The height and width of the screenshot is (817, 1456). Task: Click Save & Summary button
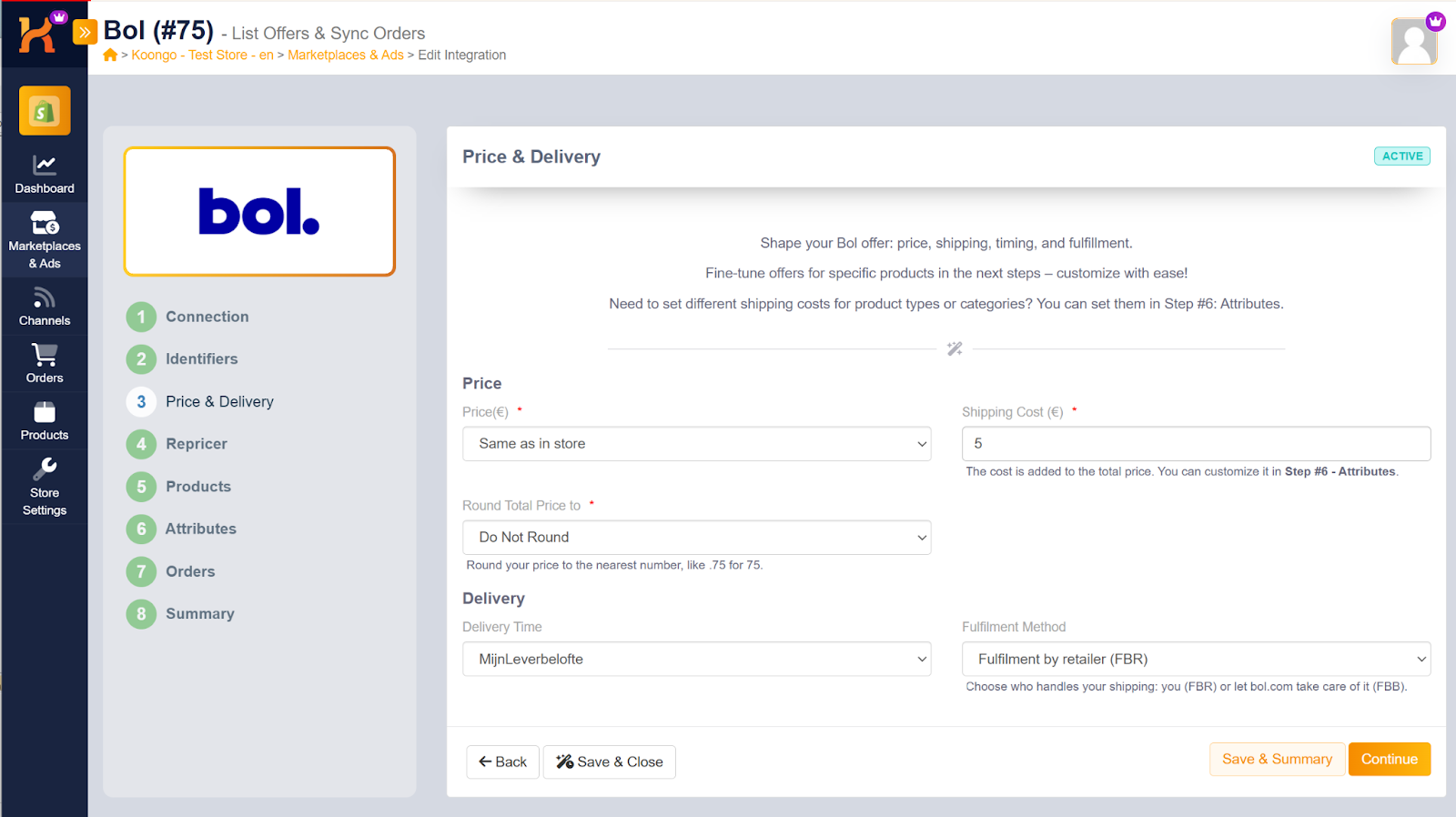click(x=1277, y=760)
